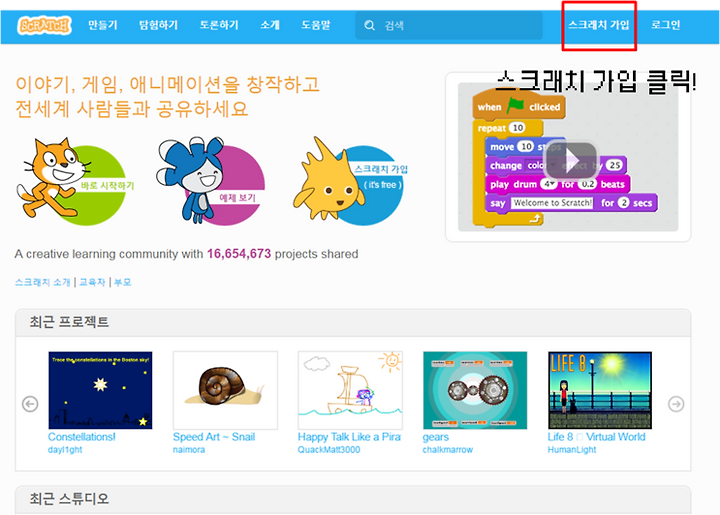Open author naimora's profile
720x515 pixels.
(189, 450)
